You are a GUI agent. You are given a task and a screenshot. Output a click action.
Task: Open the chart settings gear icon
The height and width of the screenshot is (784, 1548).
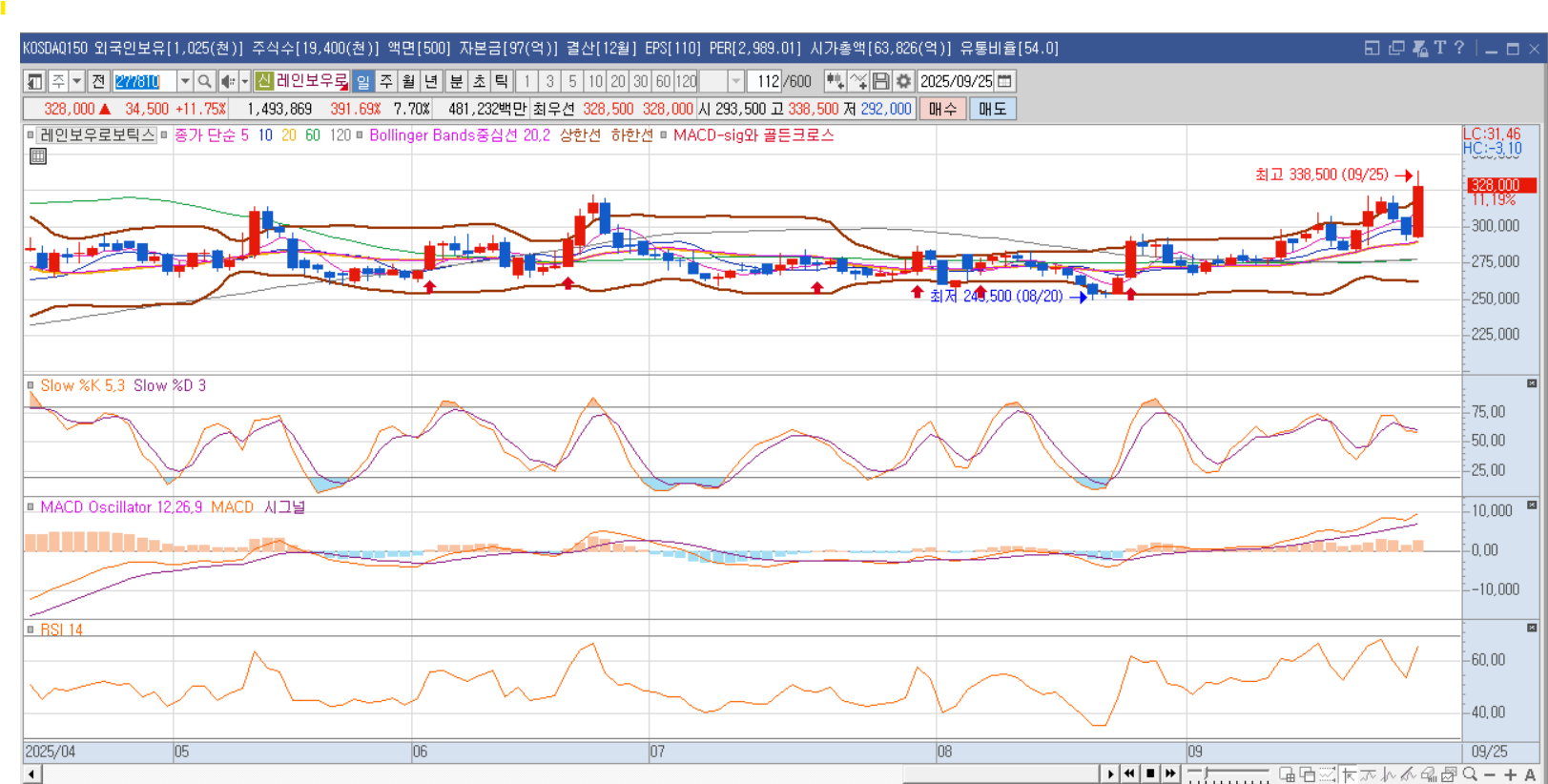tap(903, 81)
